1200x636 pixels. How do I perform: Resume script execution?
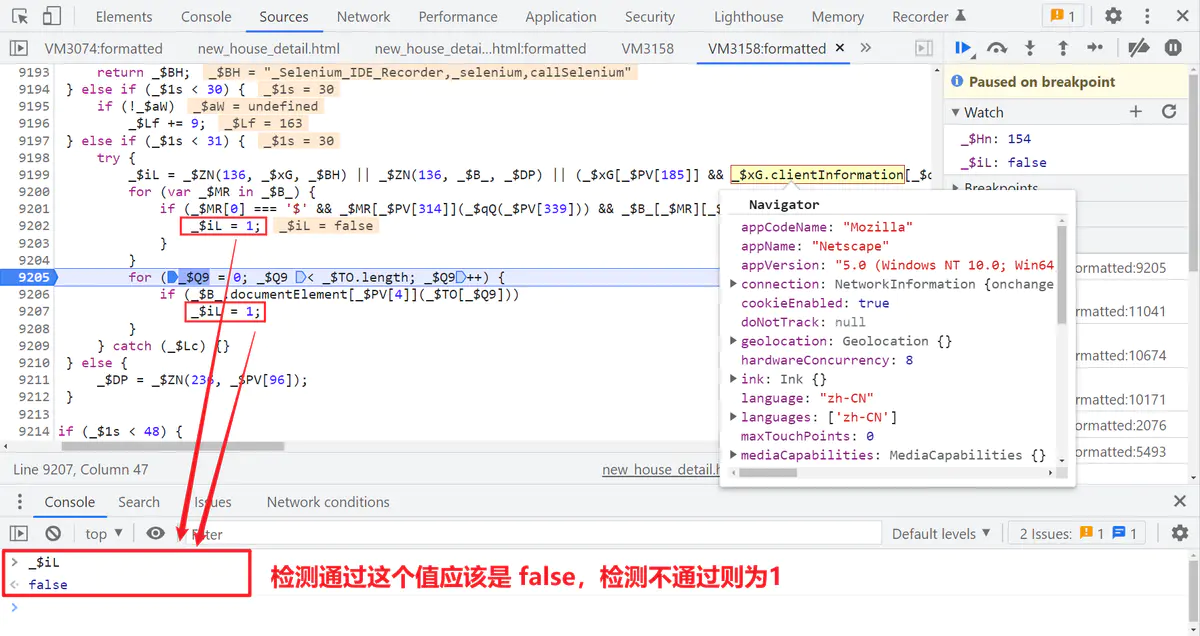[x=963, y=48]
